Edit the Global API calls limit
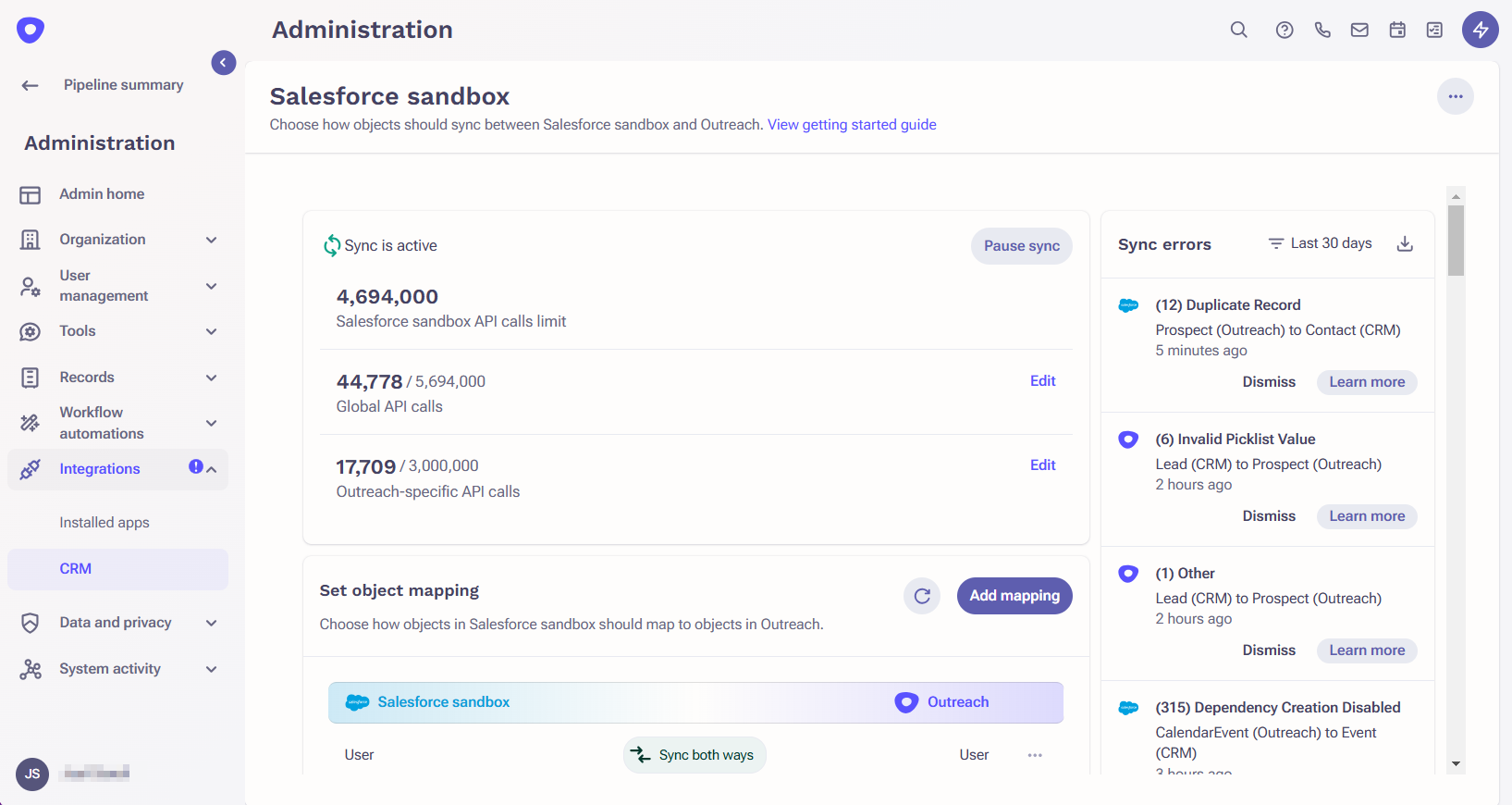The image size is (1512, 805). point(1043,381)
